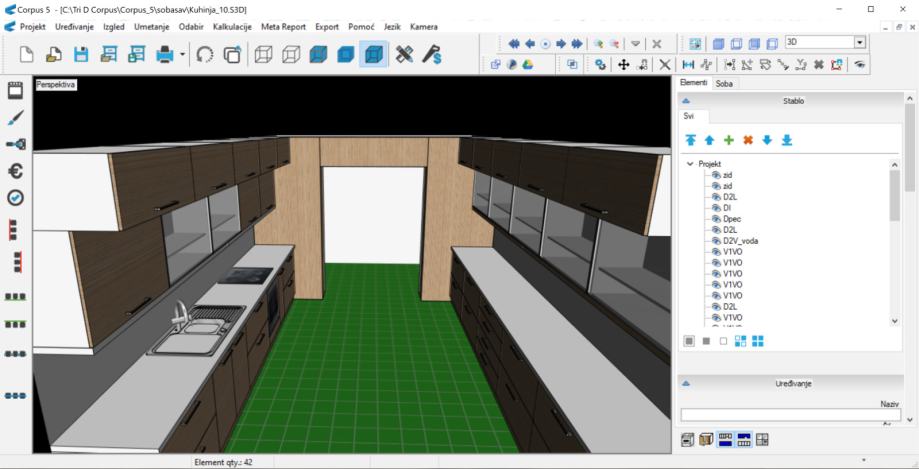
Task: Click the orange delete X in tree panel
Action: coord(747,140)
